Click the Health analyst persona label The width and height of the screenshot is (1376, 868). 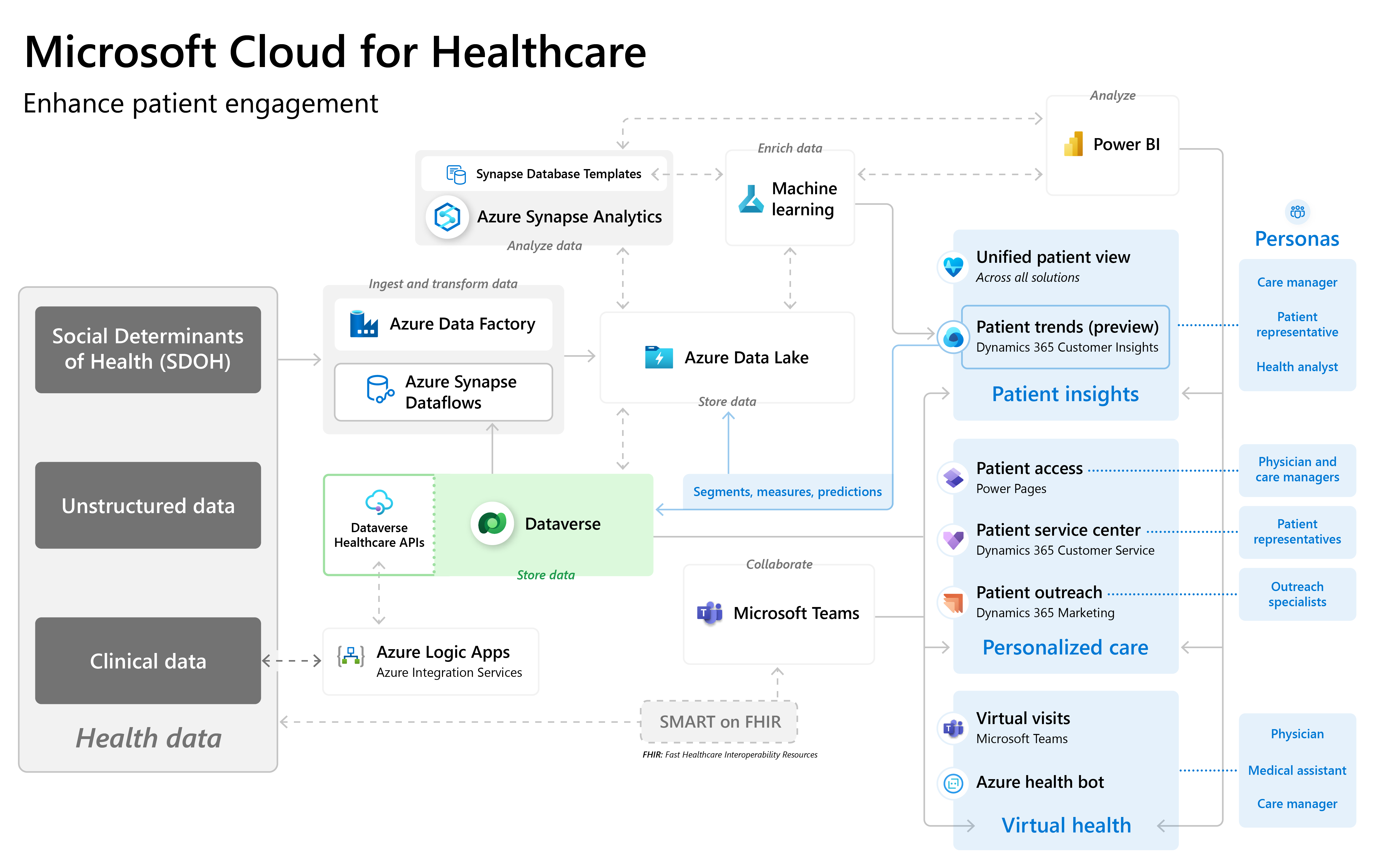click(x=1297, y=367)
